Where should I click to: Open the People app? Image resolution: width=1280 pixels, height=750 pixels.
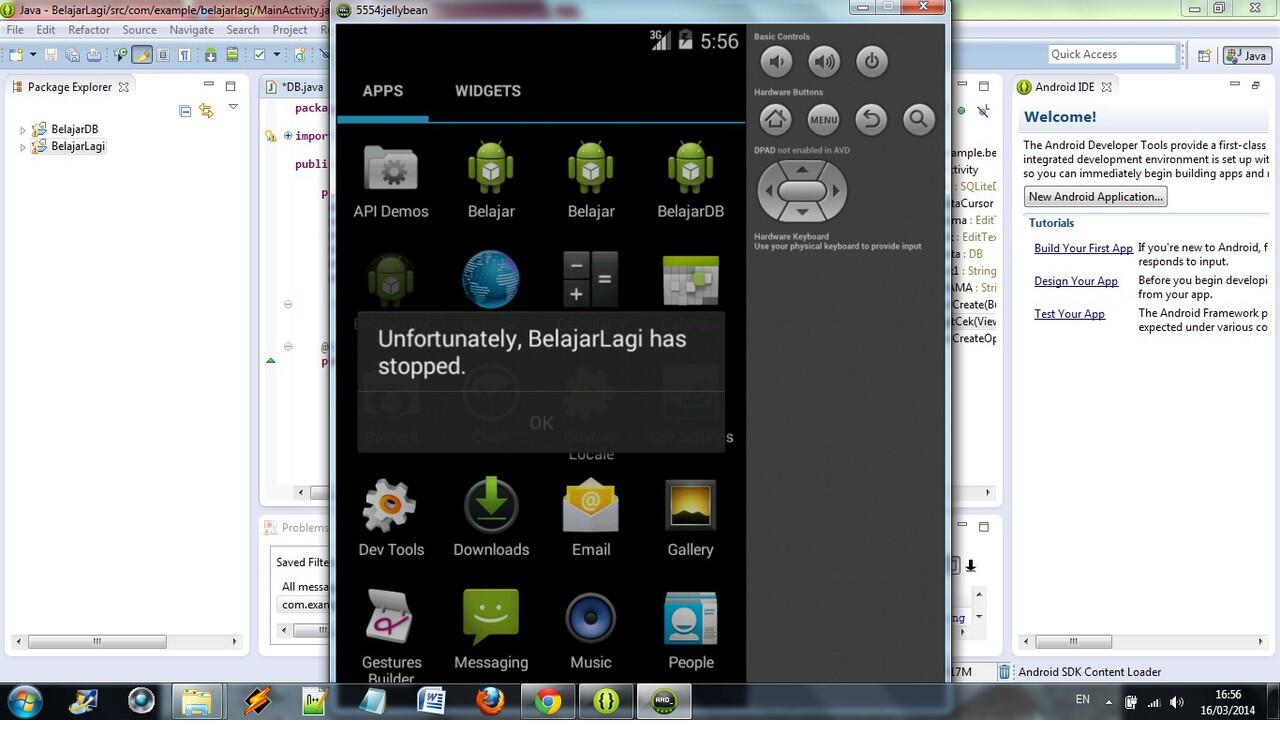coord(690,630)
